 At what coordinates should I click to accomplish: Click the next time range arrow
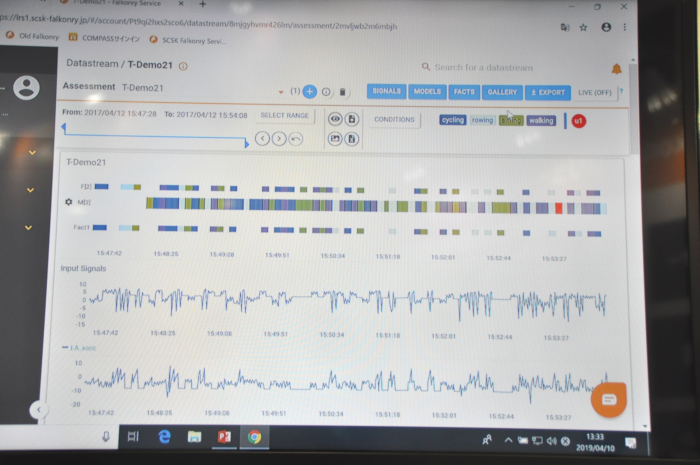(x=279, y=138)
